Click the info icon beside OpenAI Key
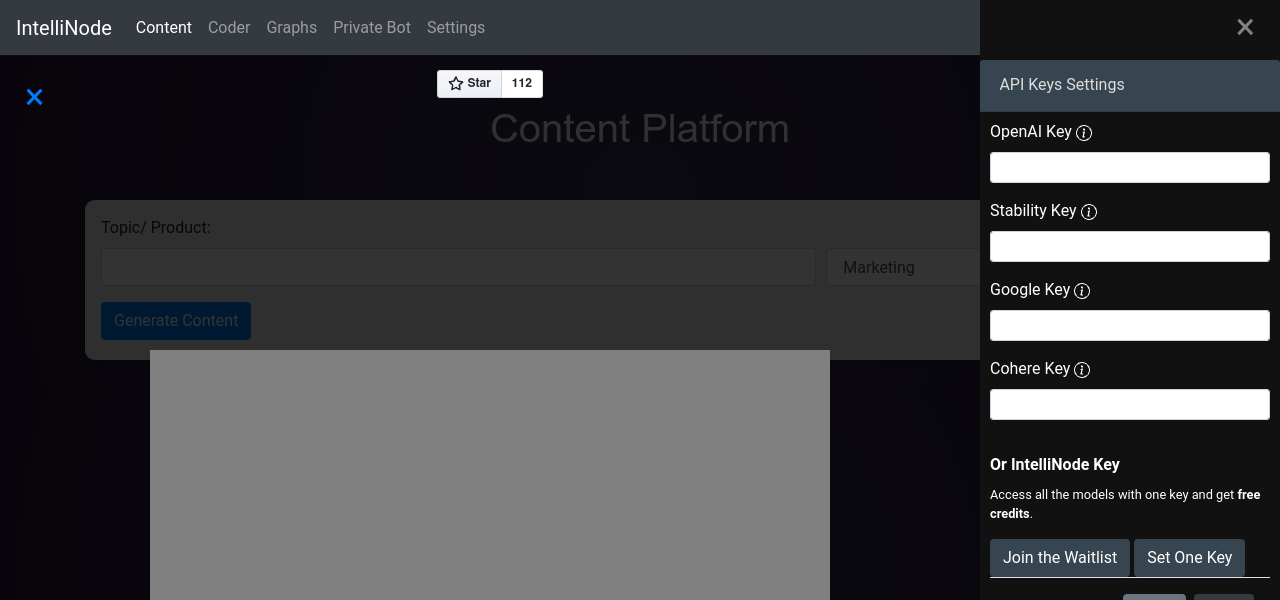Viewport: 1280px width, 600px height. pyautogui.click(x=1083, y=133)
